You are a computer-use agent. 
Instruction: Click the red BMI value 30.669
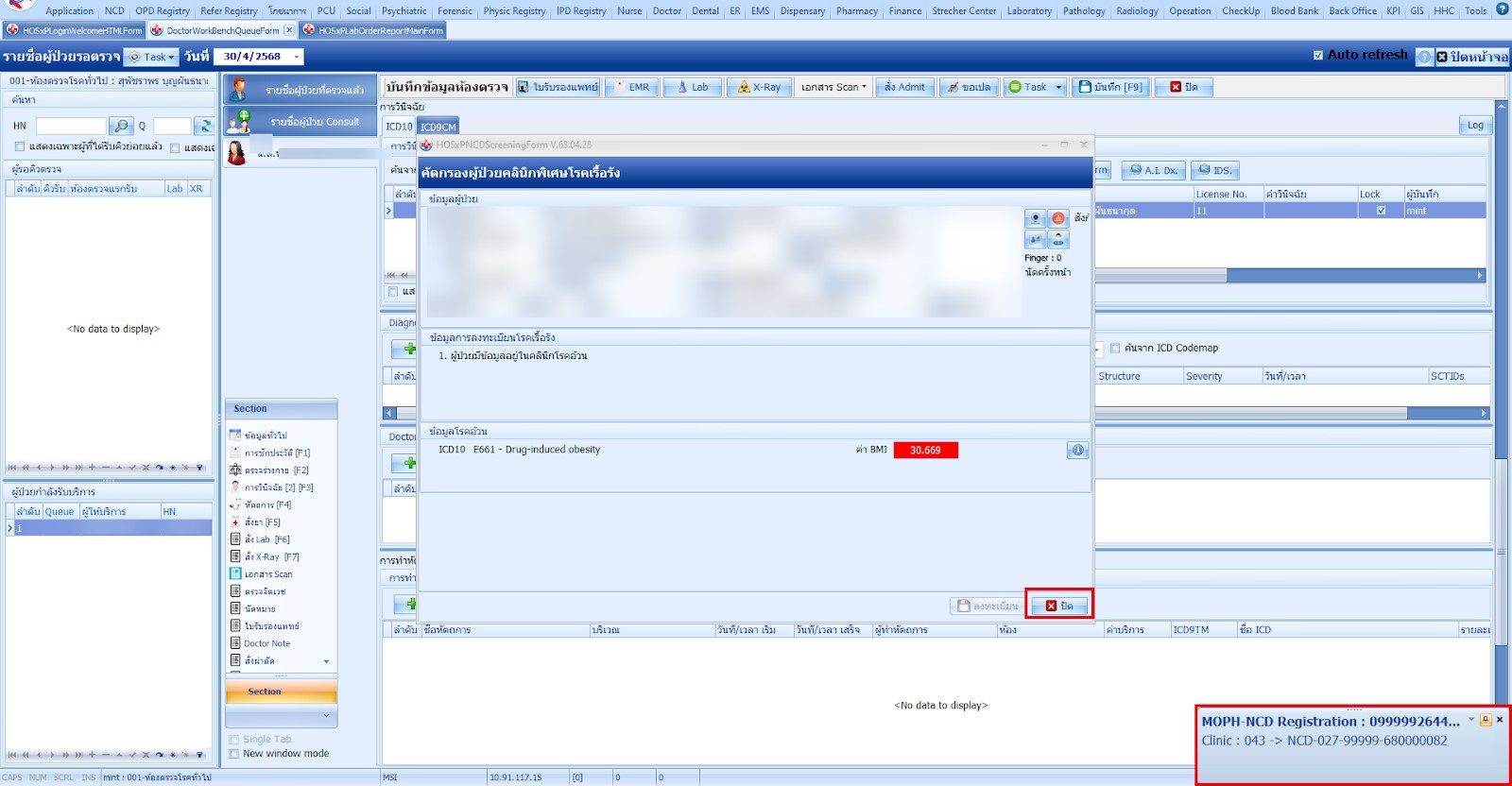(x=926, y=451)
